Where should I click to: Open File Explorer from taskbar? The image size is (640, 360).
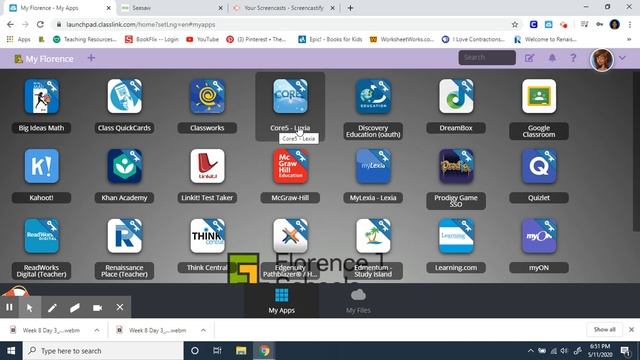click(241, 351)
